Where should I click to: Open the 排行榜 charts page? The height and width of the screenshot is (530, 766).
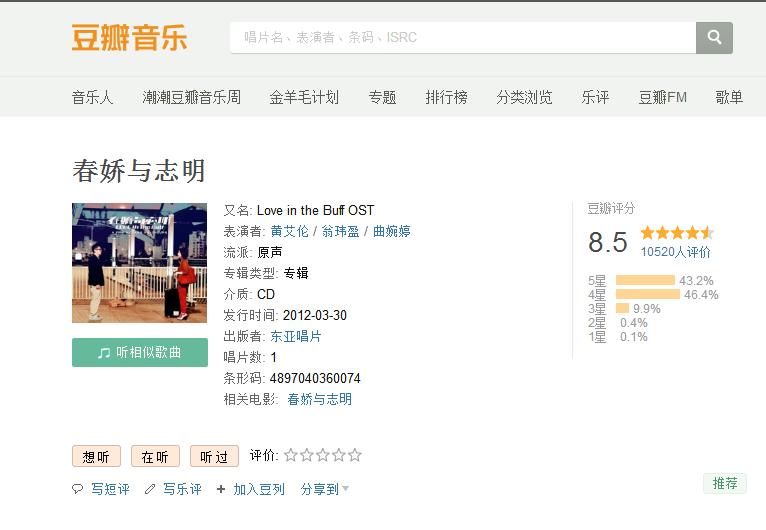click(446, 97)
